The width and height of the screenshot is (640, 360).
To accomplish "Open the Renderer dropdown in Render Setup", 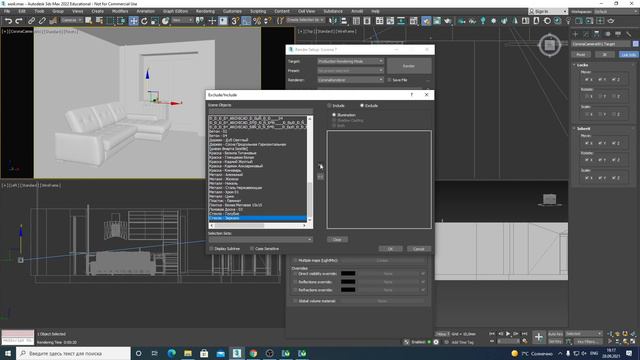I will (351, 80).
